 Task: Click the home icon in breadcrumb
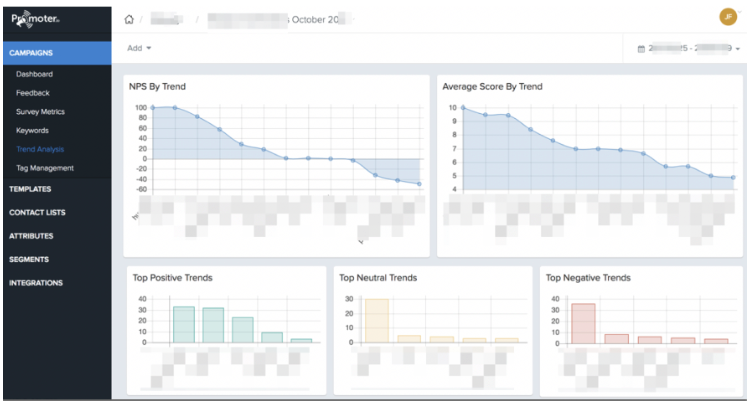click(x=128, y=19)
